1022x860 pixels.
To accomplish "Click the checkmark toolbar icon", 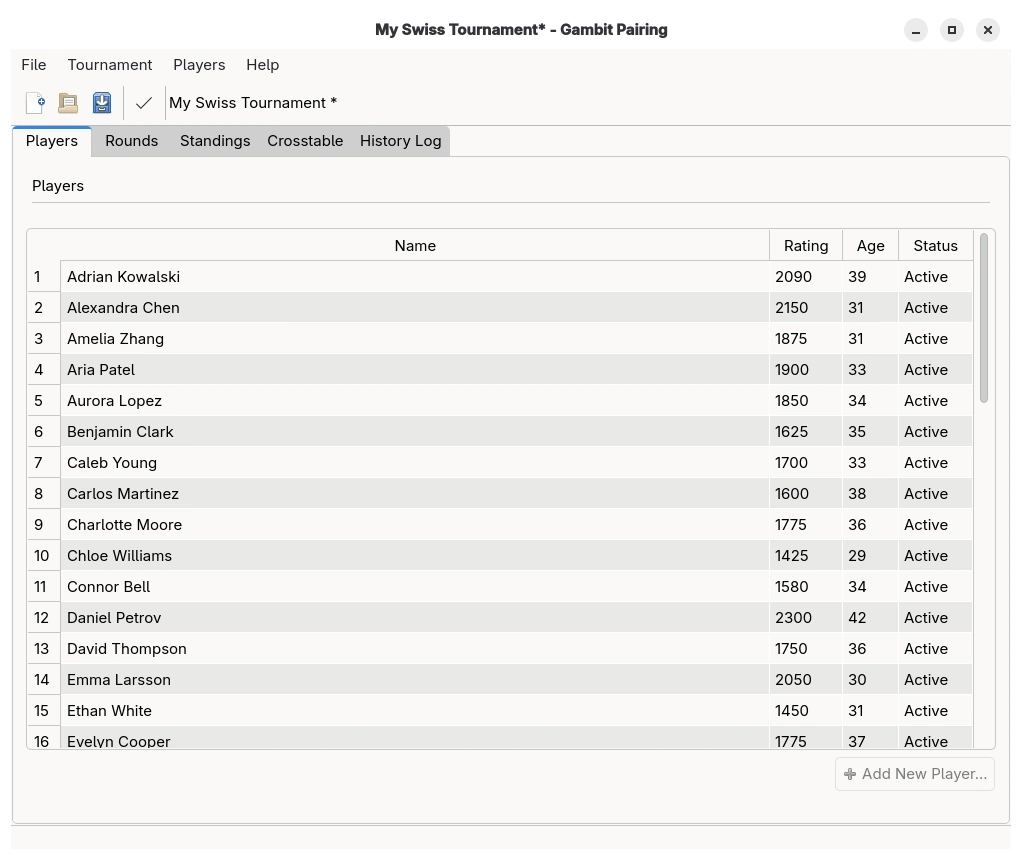I will pyautogui.click(x=144, y=103).
